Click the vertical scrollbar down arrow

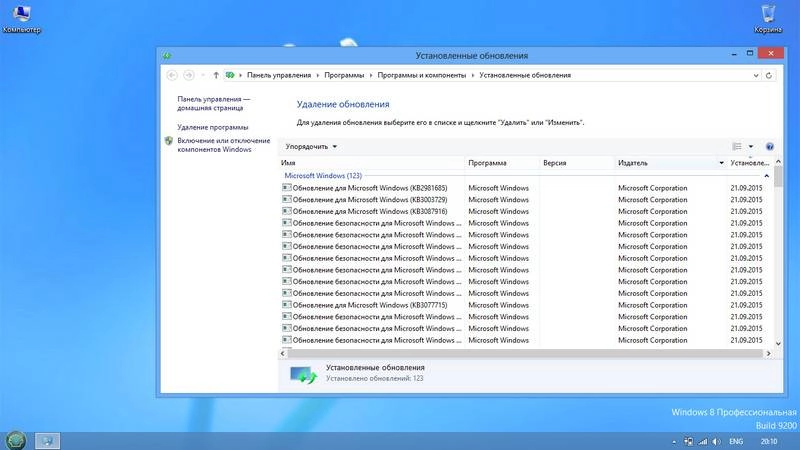778,343
